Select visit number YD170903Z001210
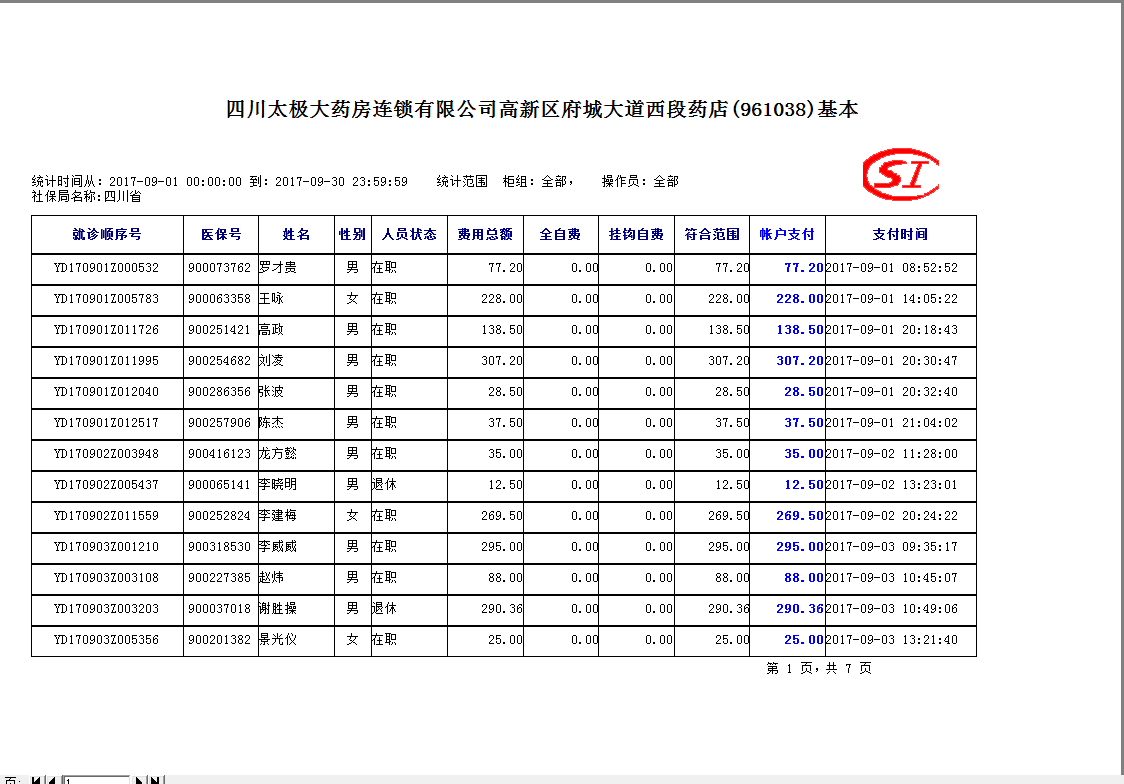 106,547
